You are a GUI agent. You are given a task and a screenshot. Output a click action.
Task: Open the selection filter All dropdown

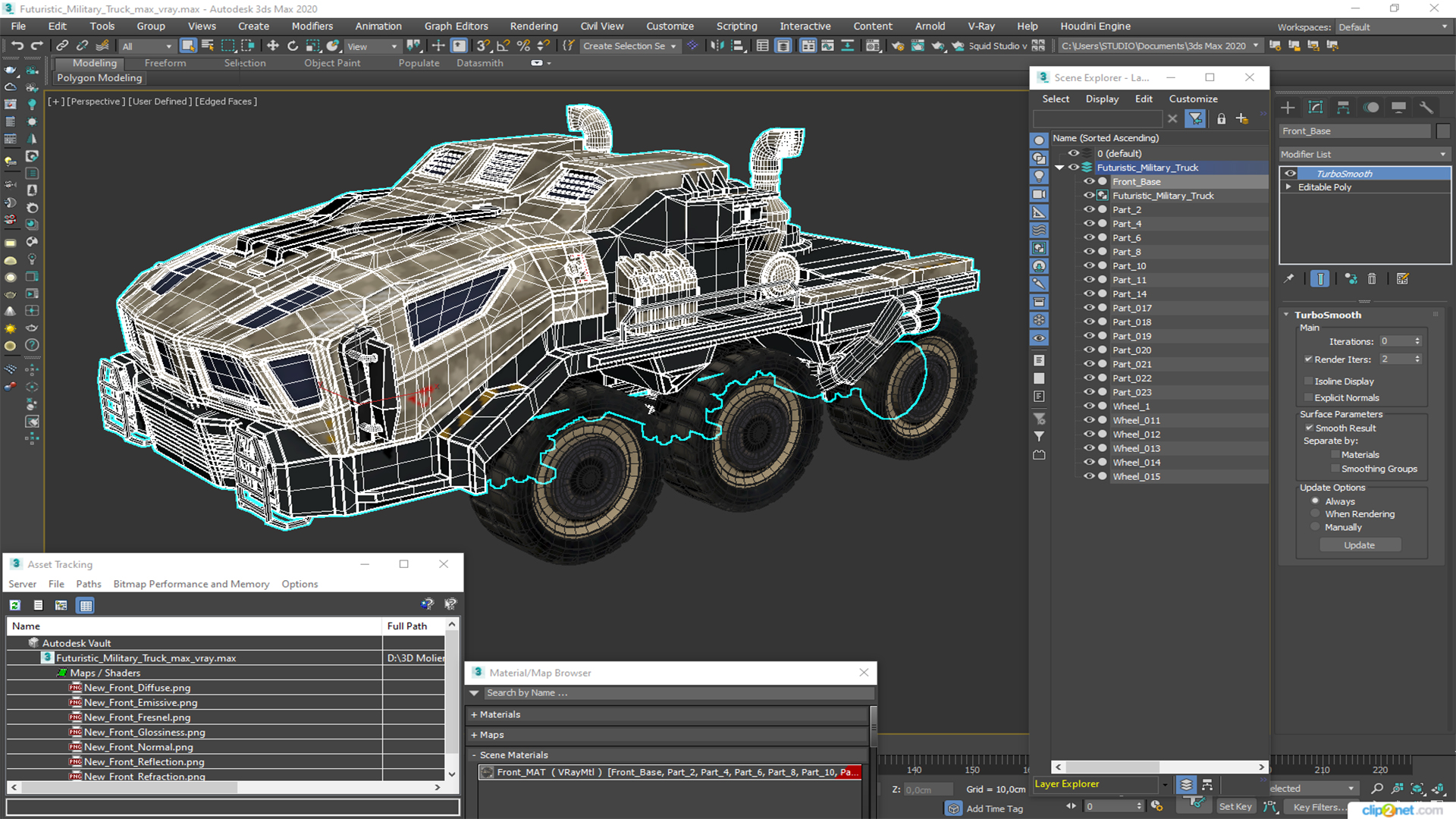coord(147,46)
